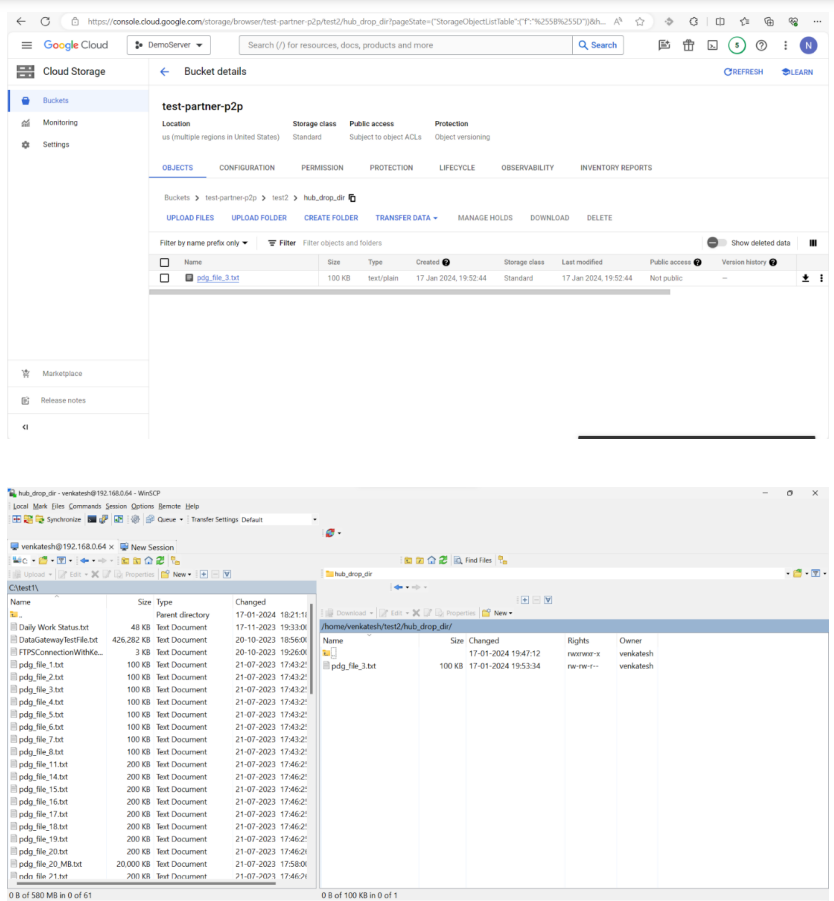Open the Cloud Shell terminal icon
The height and width of the screenshot is (901, 834).
(712, 45)
